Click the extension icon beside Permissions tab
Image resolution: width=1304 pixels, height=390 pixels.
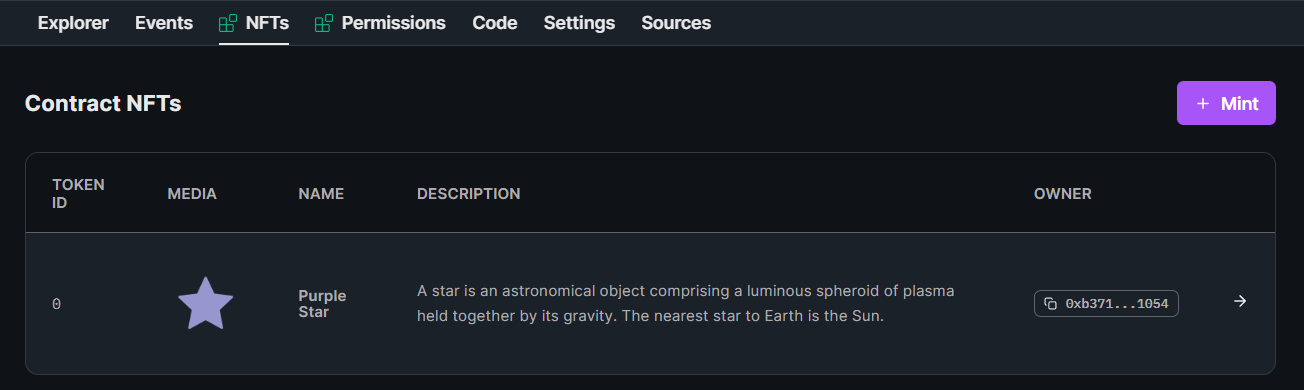[323, 23]
